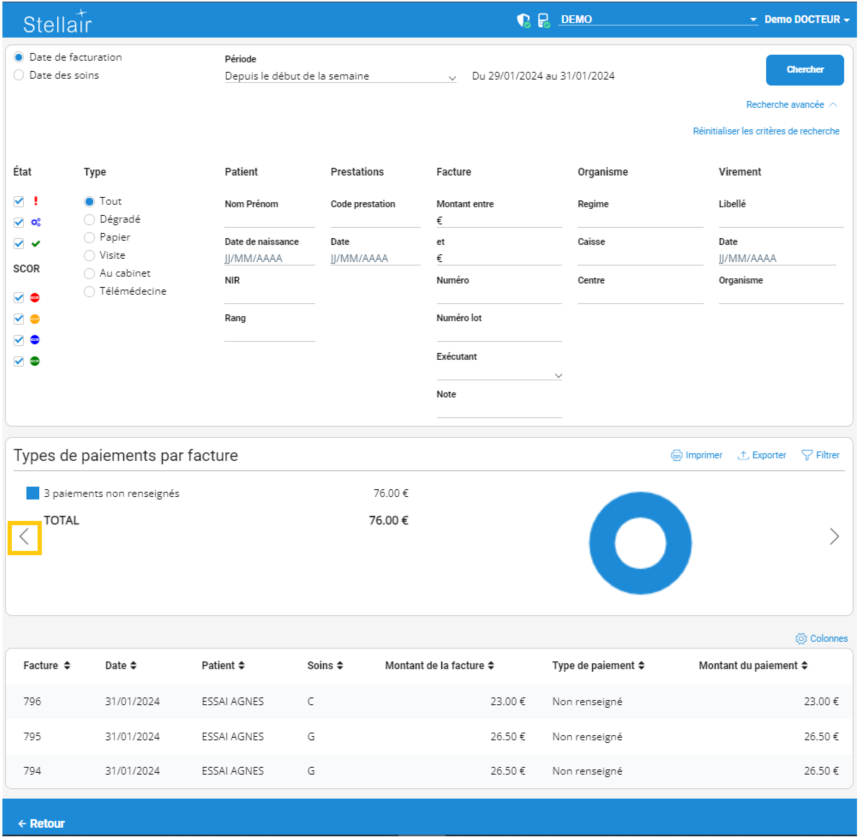
Task: Open the Colonnes gear settings
Action: click(801, 638)
